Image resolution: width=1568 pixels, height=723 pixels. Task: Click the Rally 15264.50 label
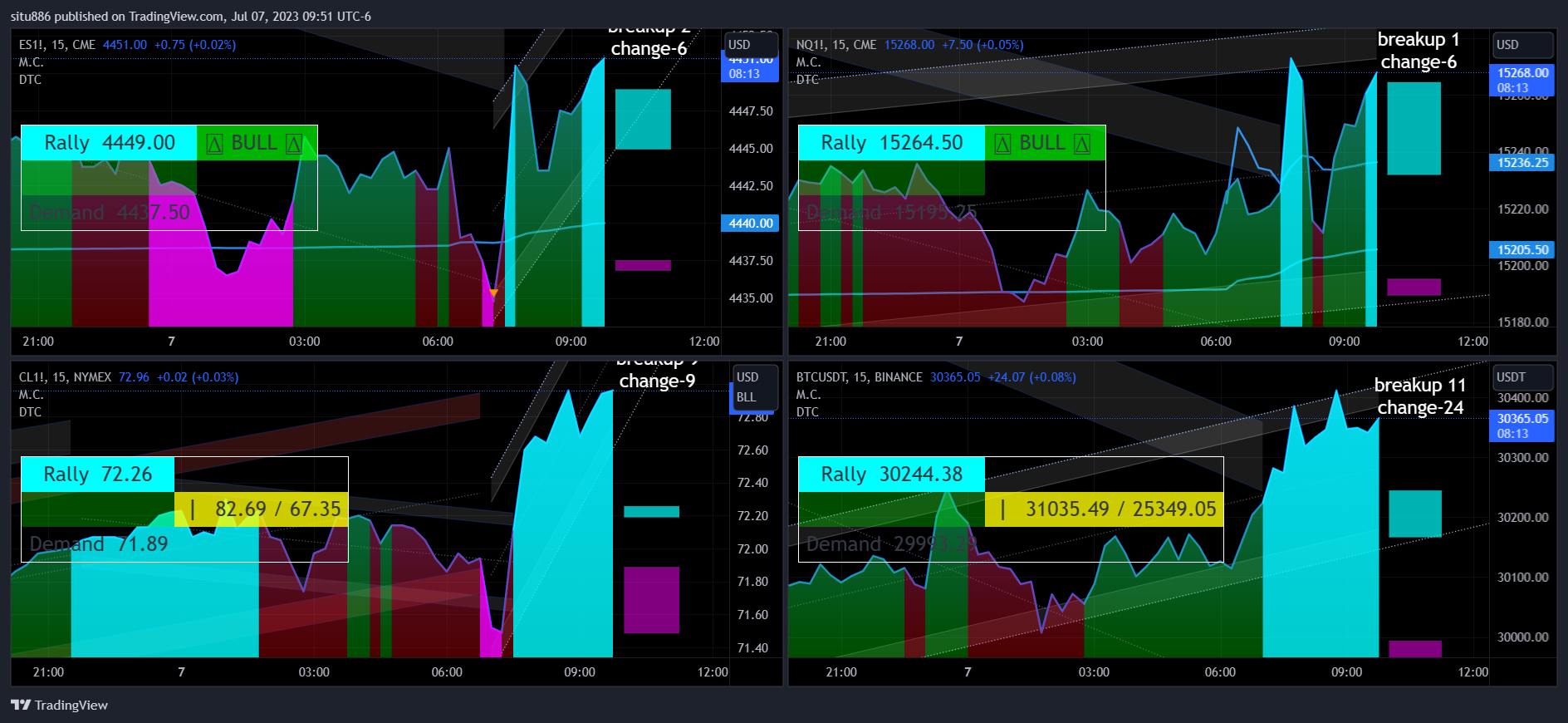point(891,143)
